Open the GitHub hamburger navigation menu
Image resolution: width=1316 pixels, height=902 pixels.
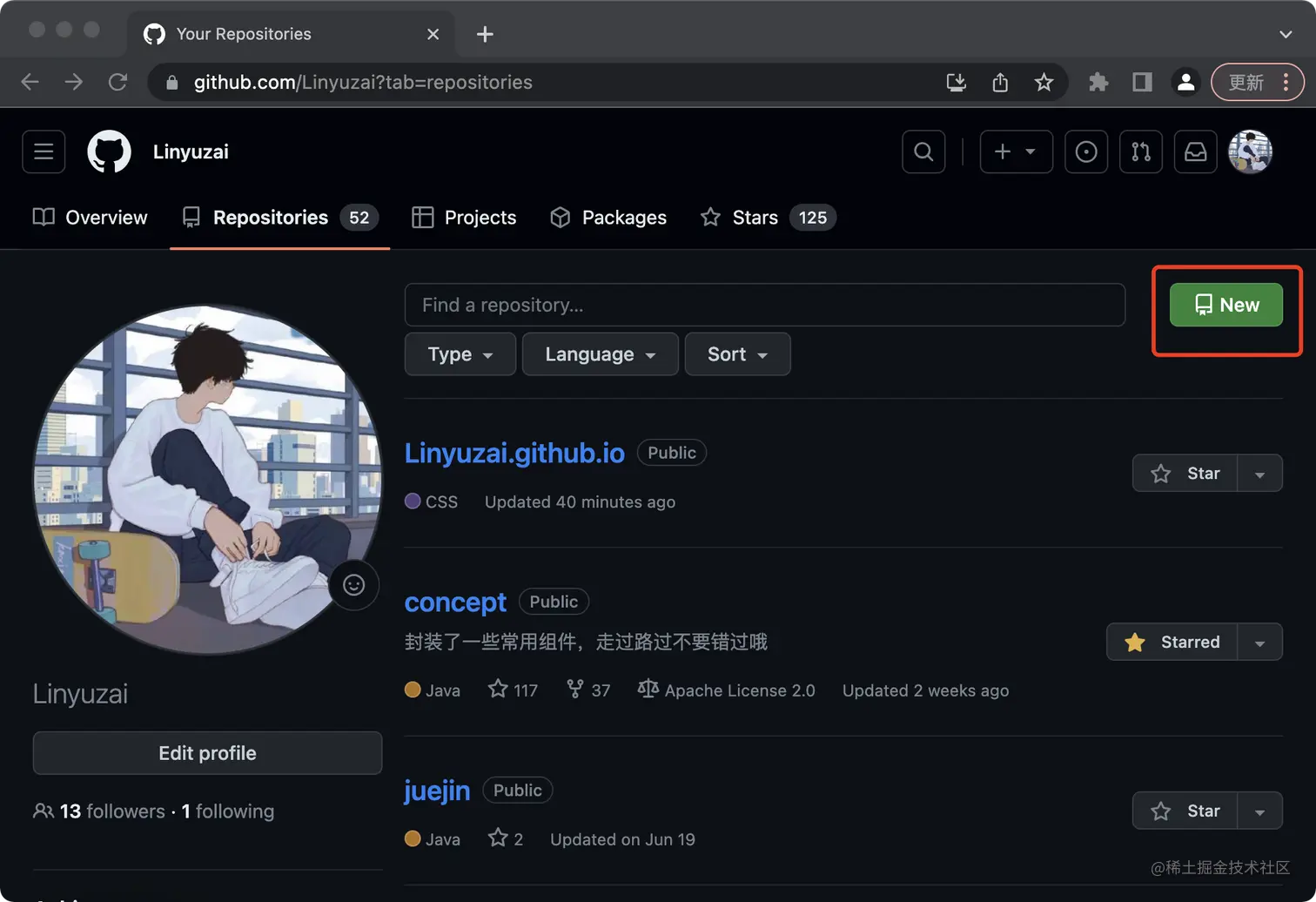(44, 151)
